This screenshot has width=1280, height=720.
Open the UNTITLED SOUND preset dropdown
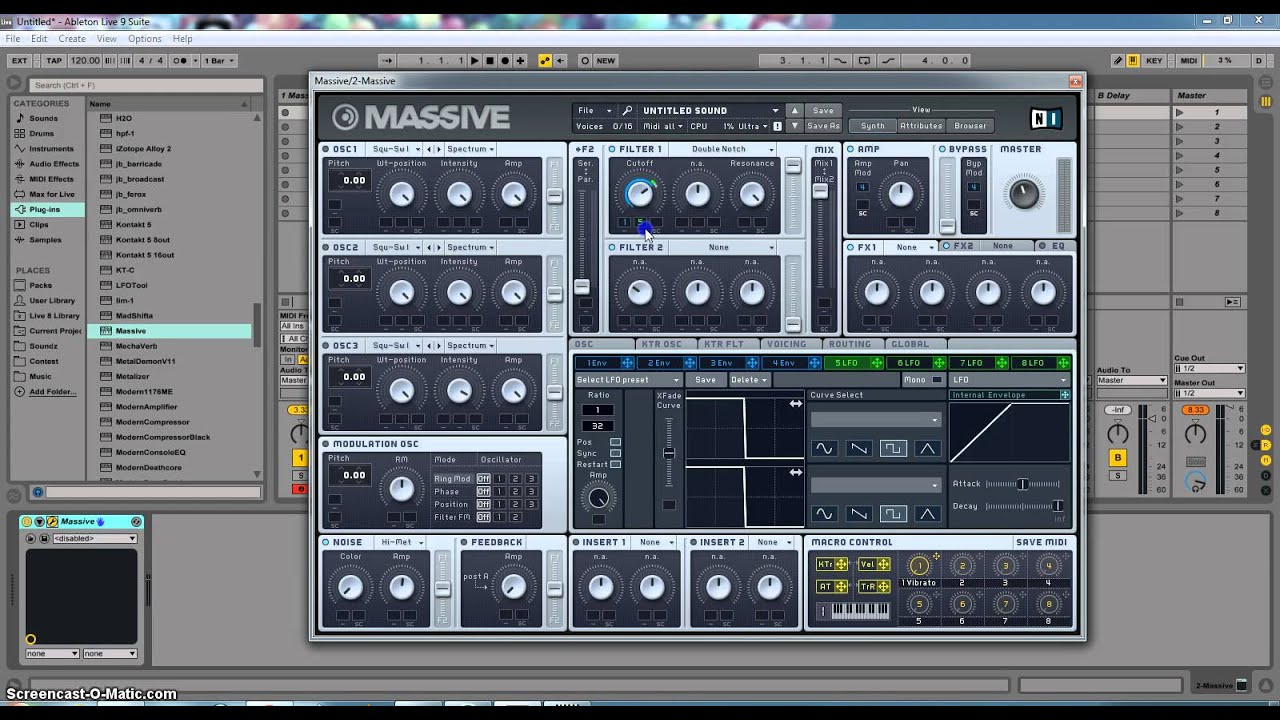[x=709, y=110]
